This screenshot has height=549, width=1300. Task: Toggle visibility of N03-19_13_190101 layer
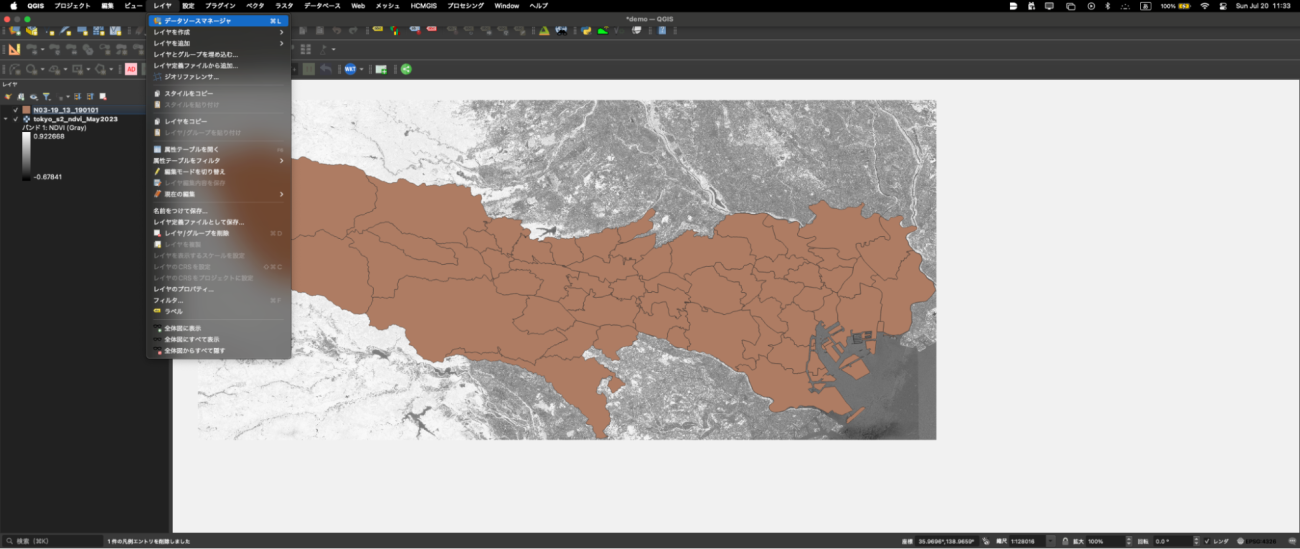[x=16, y=110]
